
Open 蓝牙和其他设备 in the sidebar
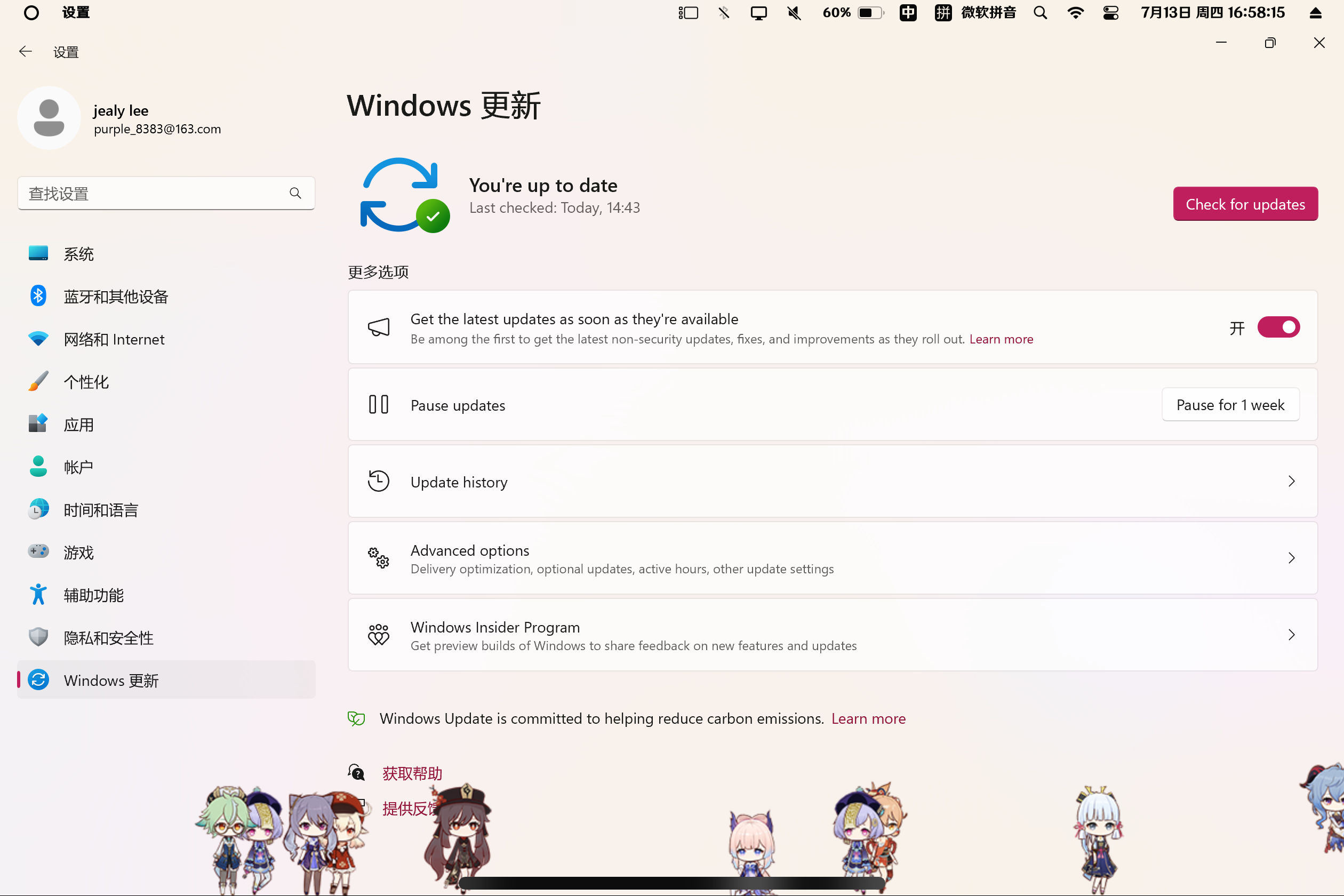pyautogui.click(x=166, y=297)
